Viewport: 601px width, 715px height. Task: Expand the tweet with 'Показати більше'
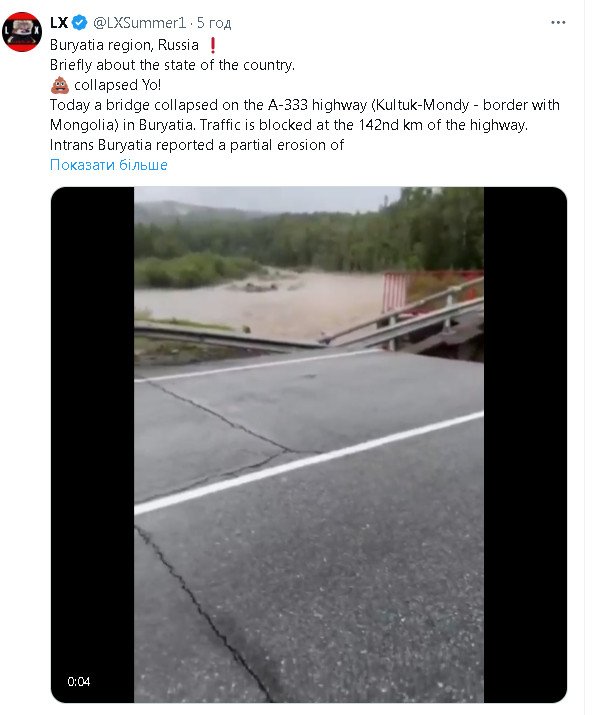109,165
